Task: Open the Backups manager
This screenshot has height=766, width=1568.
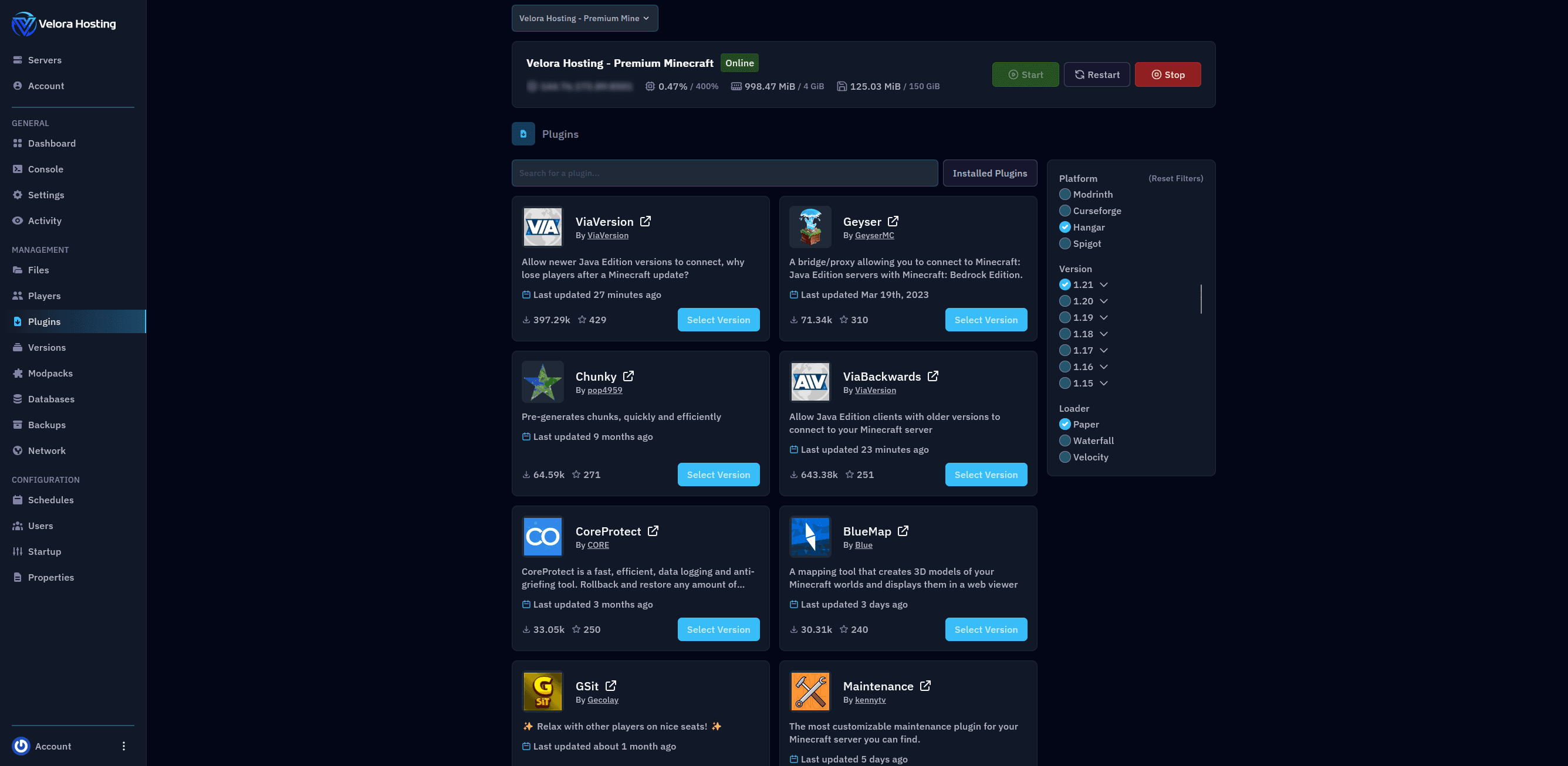Action: click(x=47, y=424)
